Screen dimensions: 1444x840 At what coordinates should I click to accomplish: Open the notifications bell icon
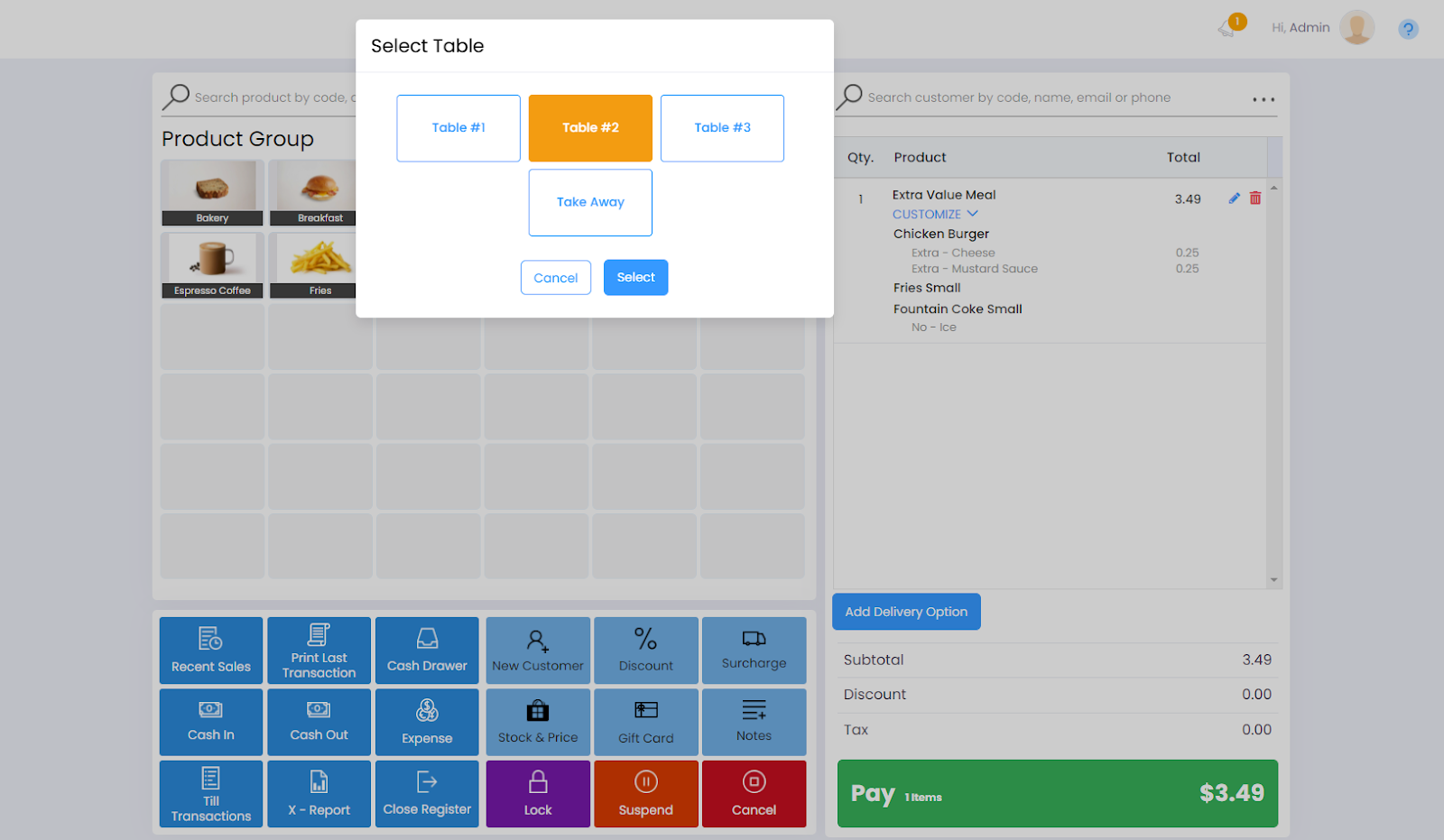(x=1227, y=28)
